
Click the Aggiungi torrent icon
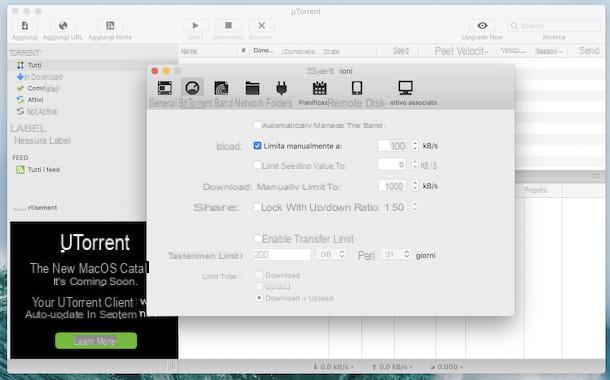pyautogui.click(x=25, y=26)
